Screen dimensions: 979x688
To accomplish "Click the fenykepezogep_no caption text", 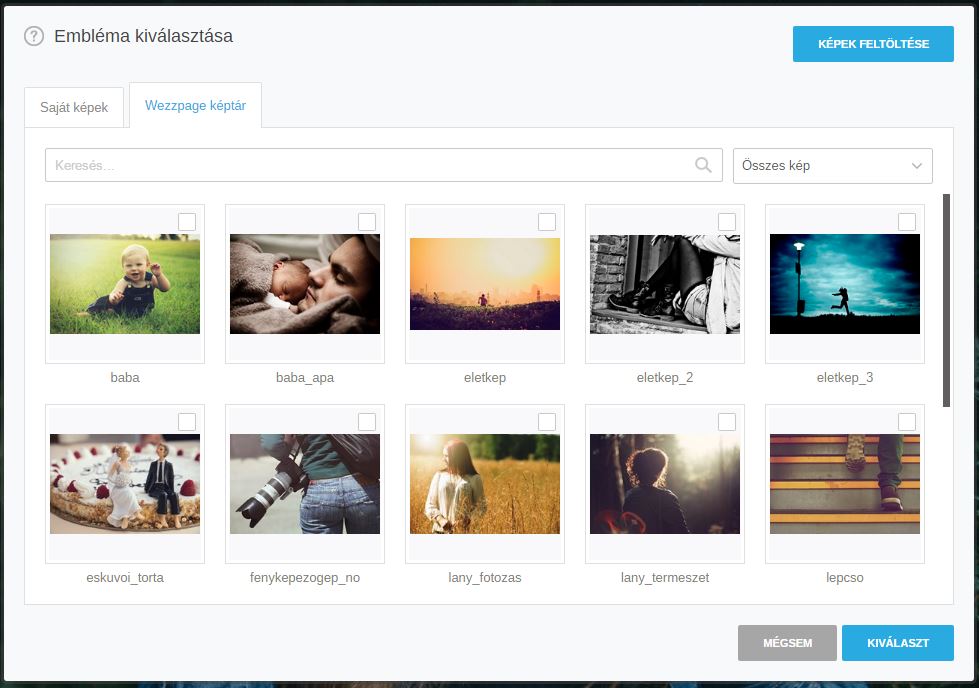I will [x=305, y=577].
